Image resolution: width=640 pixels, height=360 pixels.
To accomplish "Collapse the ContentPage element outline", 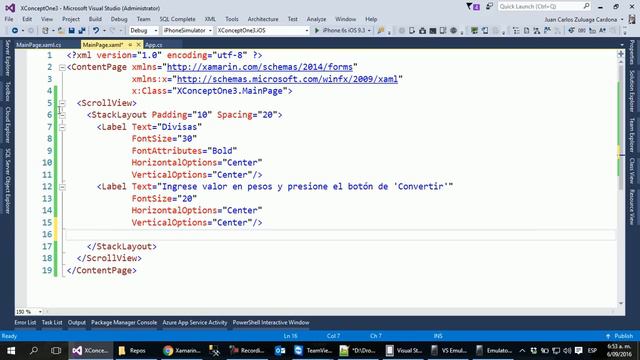I will [x=62, y=67].
